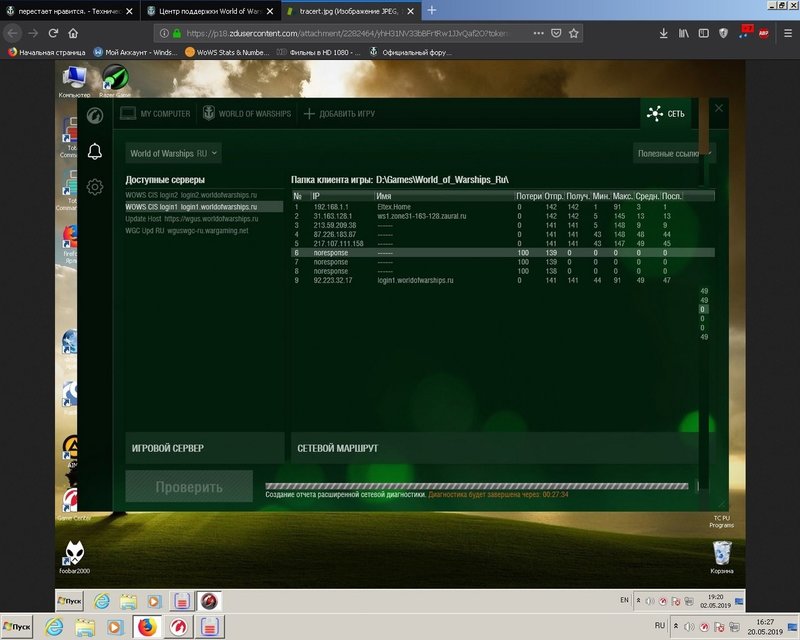Click Firefox forward arrow button
This screenshot has height=640, width=800.
tap(33, 33)
